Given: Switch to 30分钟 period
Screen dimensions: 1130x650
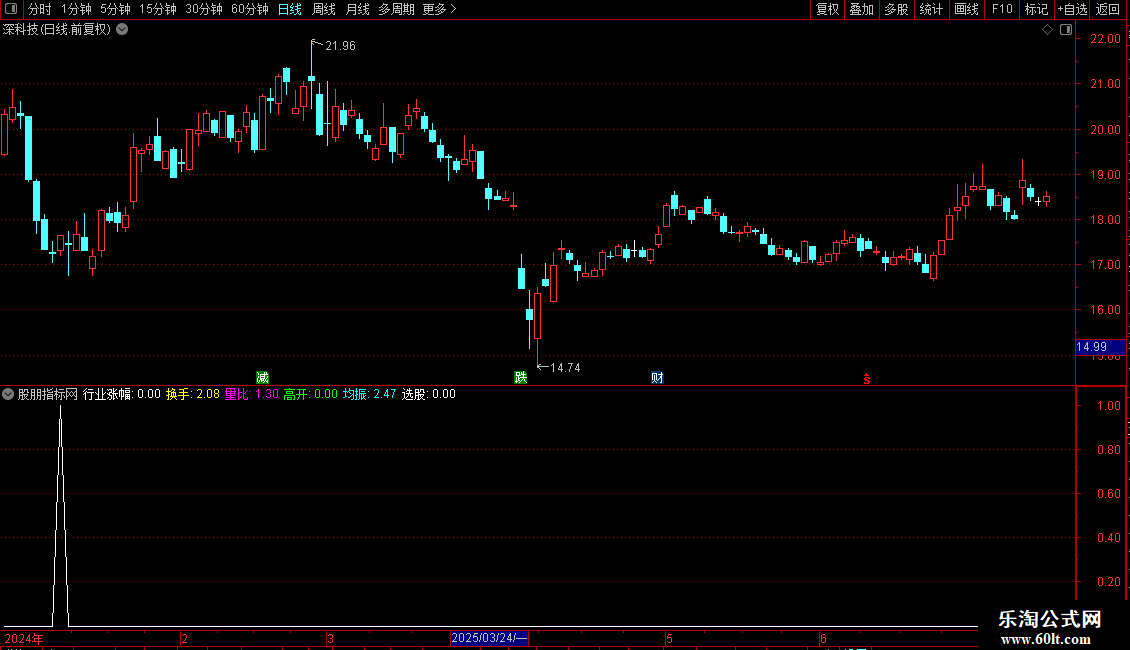Looking at the screenshot, I should (203, 9).
